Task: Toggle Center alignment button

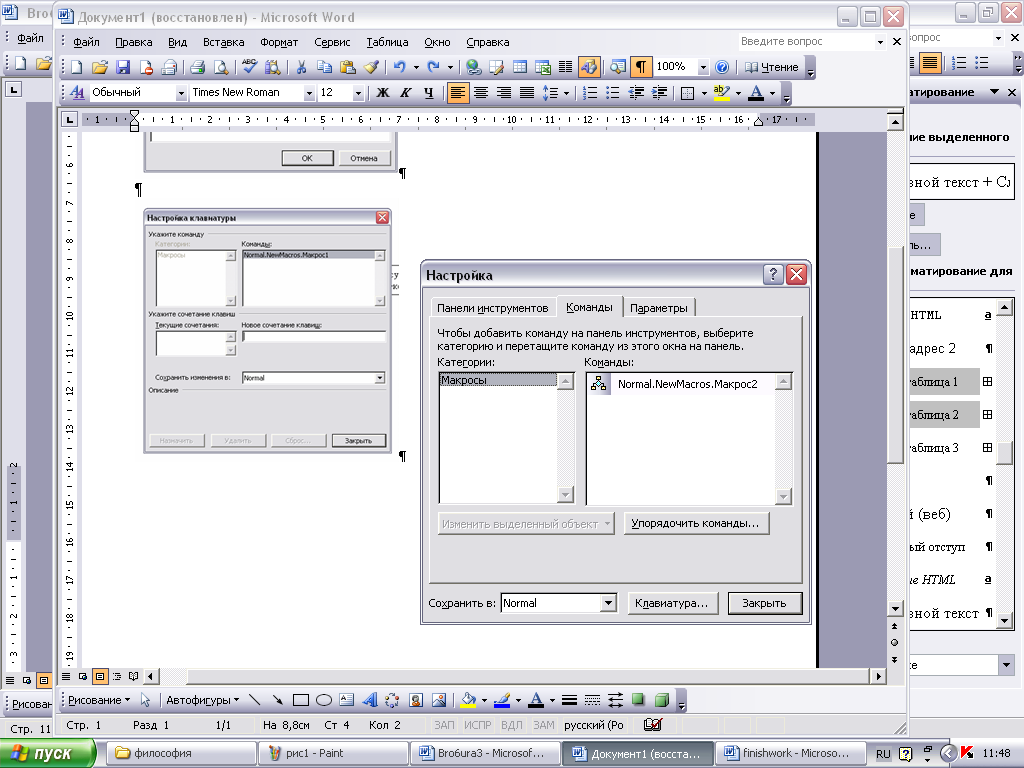Action: click(x=481, y=93)
